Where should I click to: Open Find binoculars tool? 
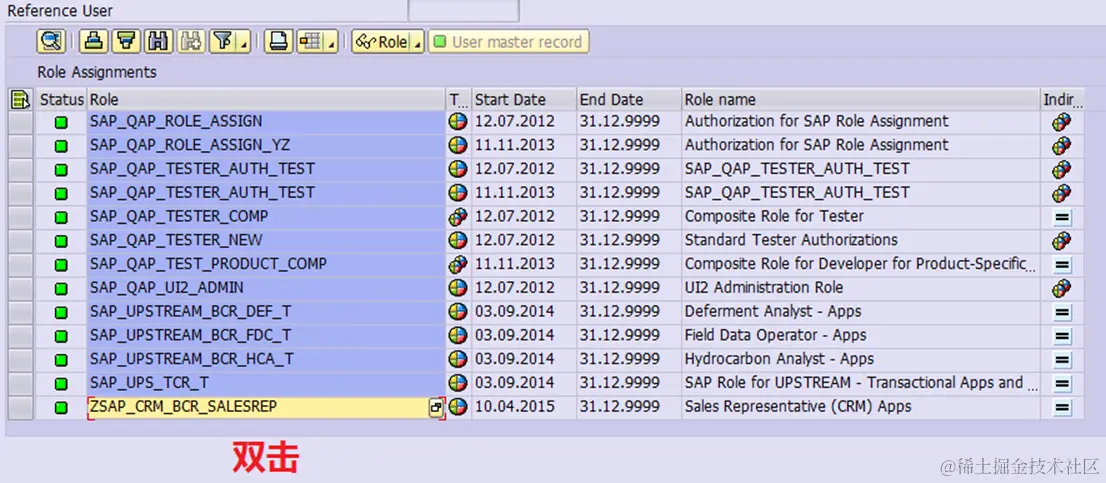pyautogui.click(x=159, y=42)
